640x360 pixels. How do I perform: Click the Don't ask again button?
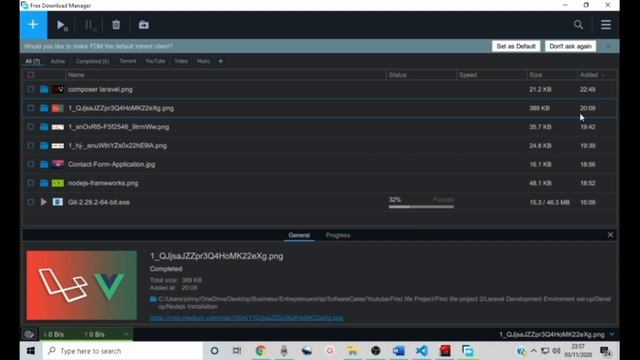tap(570, 46)
